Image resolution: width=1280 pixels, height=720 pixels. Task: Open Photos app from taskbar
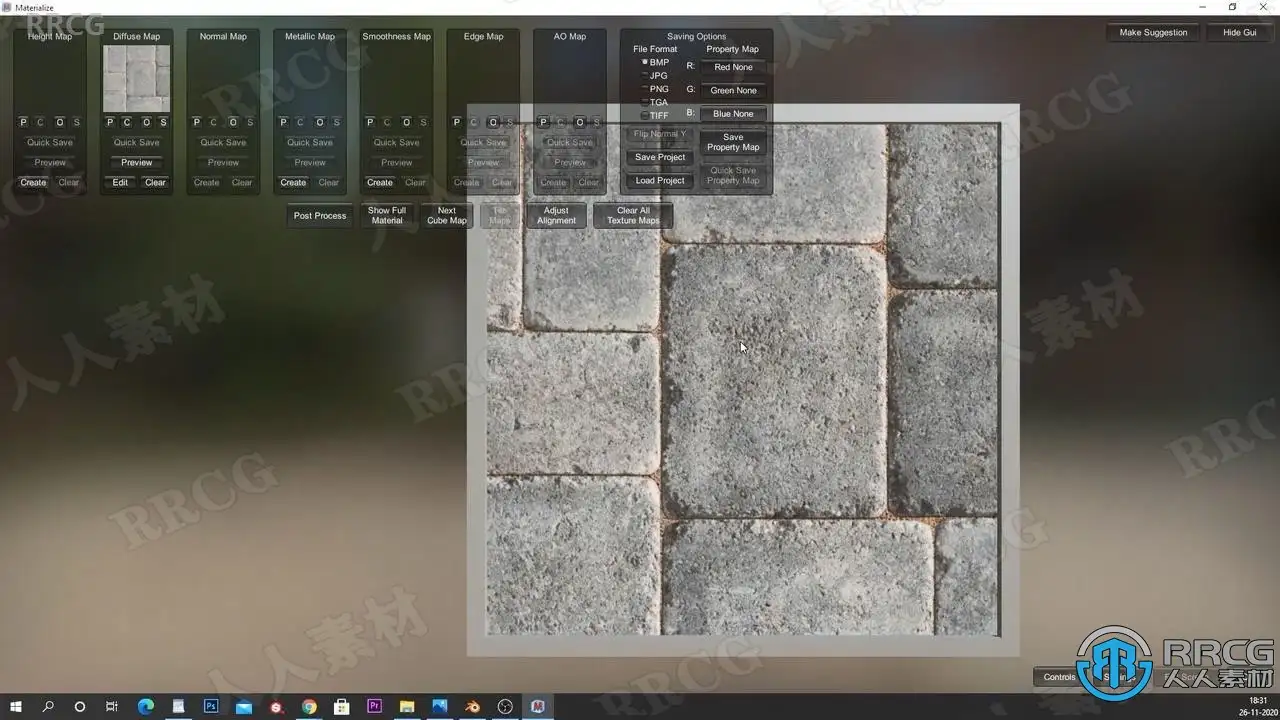(440, 706)
